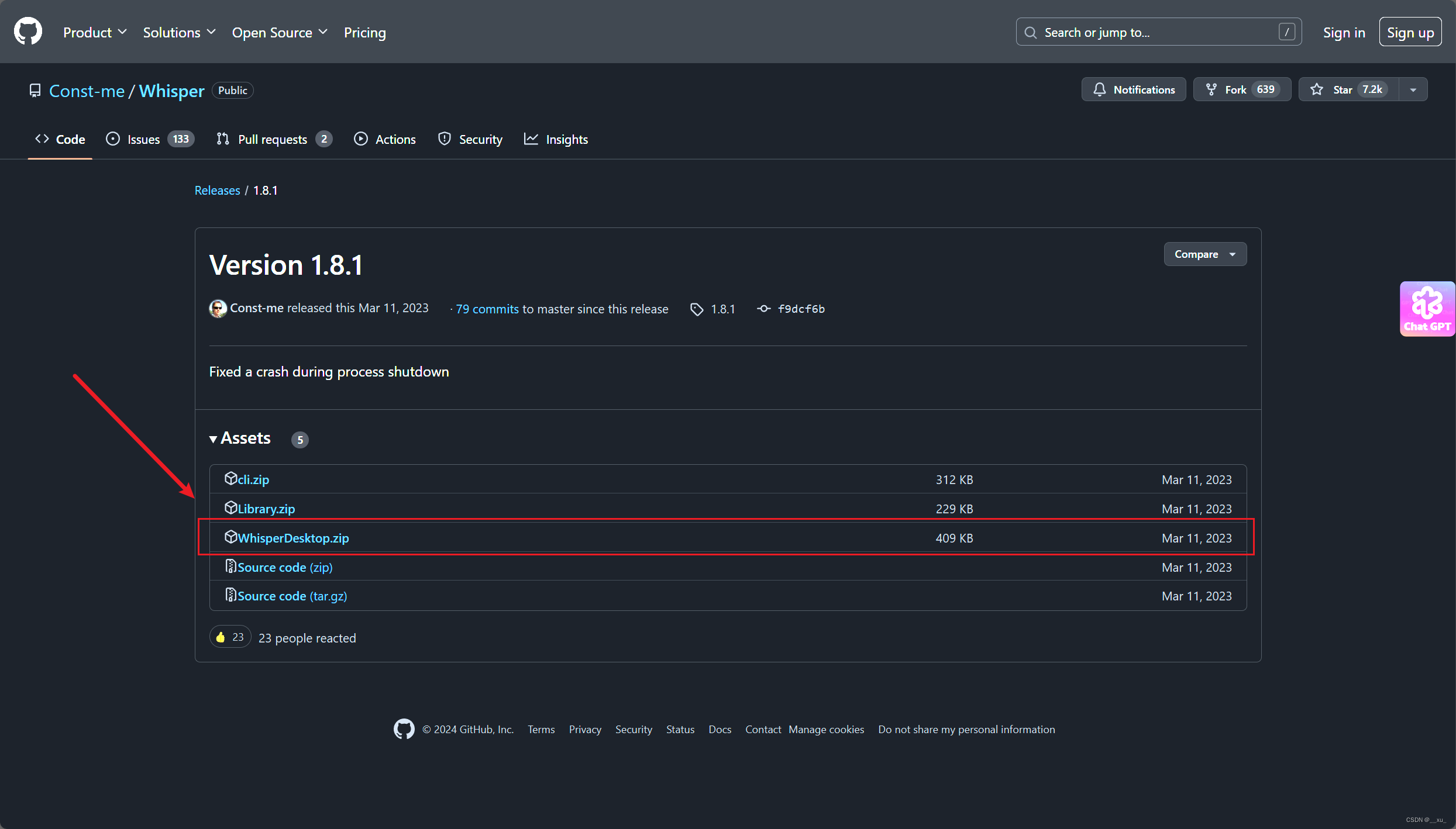
Task: Click the Chat GPT floating widget icon
Action: pos(1427,309)
